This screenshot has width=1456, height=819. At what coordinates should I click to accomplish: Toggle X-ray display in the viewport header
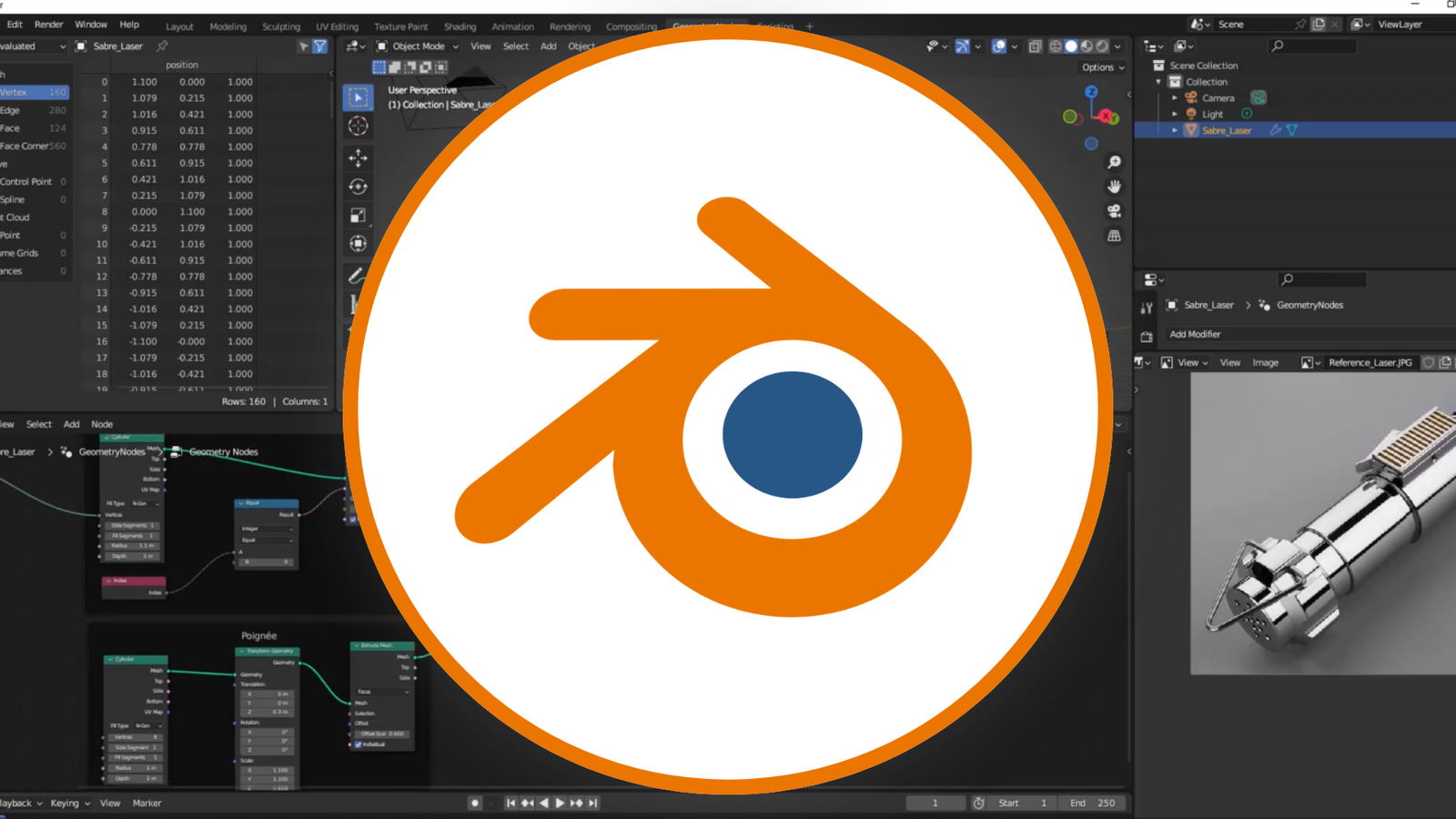tap(1036, 46)
